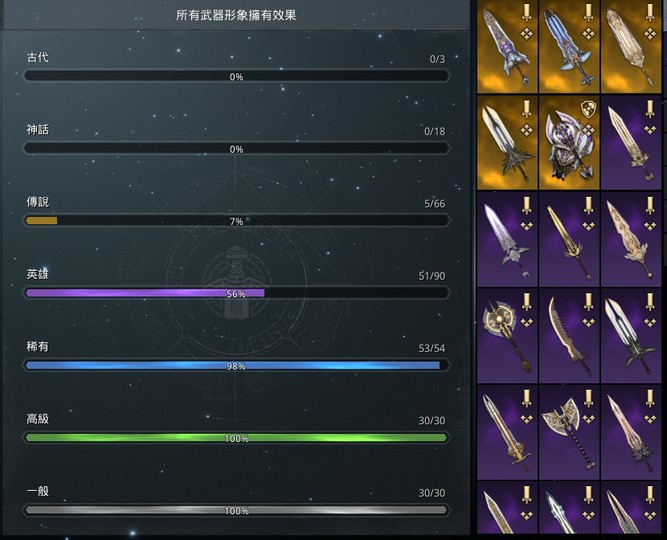Click the 神話 0% empty progress bar
Screen dimensions: 667x540
point(236,148)
